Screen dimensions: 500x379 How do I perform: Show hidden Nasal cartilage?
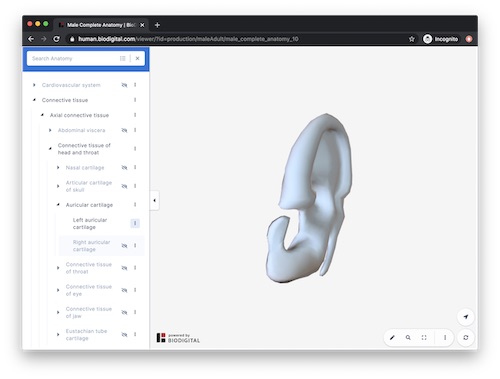coord(124,167)
